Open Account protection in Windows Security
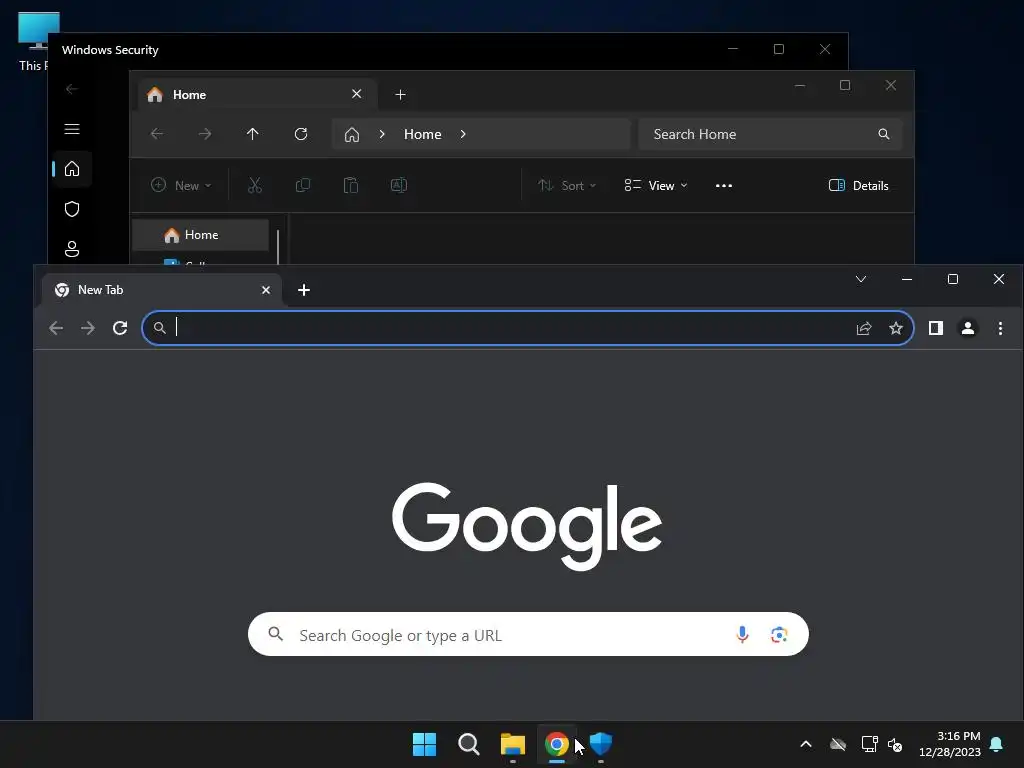This screenshot has height=768, width=1024. (x=72, y=249)
